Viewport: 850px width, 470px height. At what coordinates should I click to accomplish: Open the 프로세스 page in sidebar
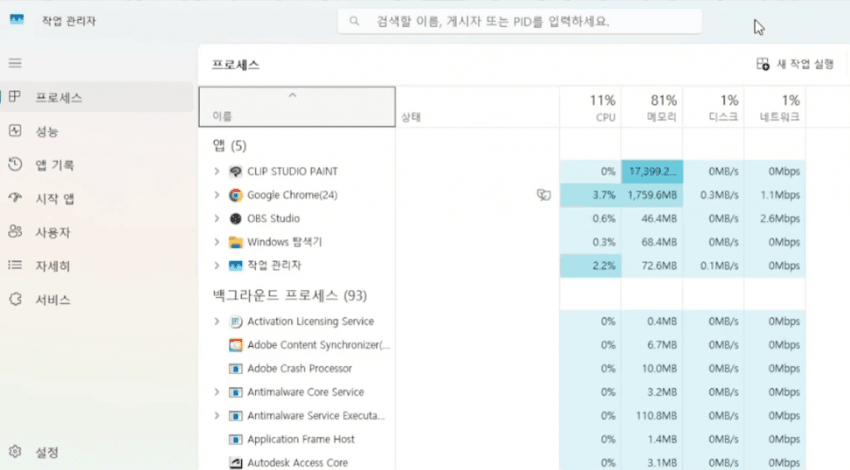[97, 98]
